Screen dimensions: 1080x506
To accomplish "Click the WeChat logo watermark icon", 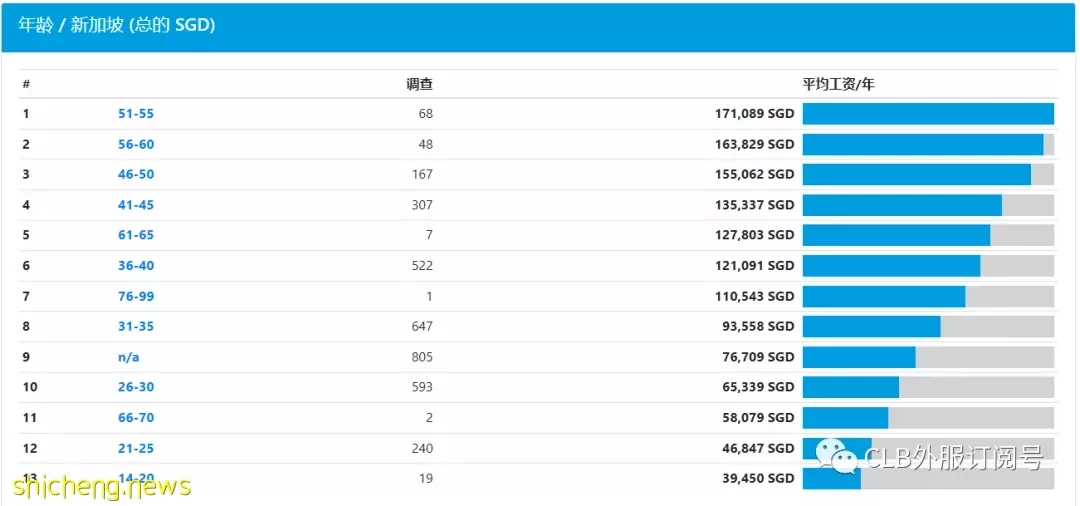I will pos(838,455).
